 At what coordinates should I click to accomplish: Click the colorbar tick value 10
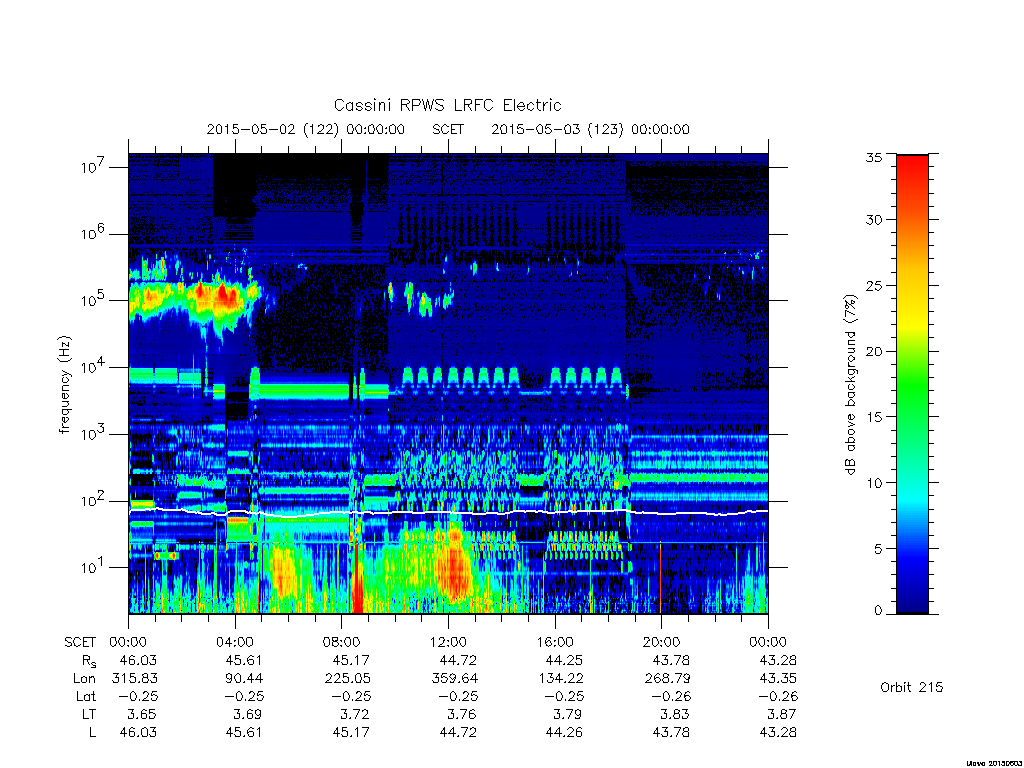[x=873, y=483]
